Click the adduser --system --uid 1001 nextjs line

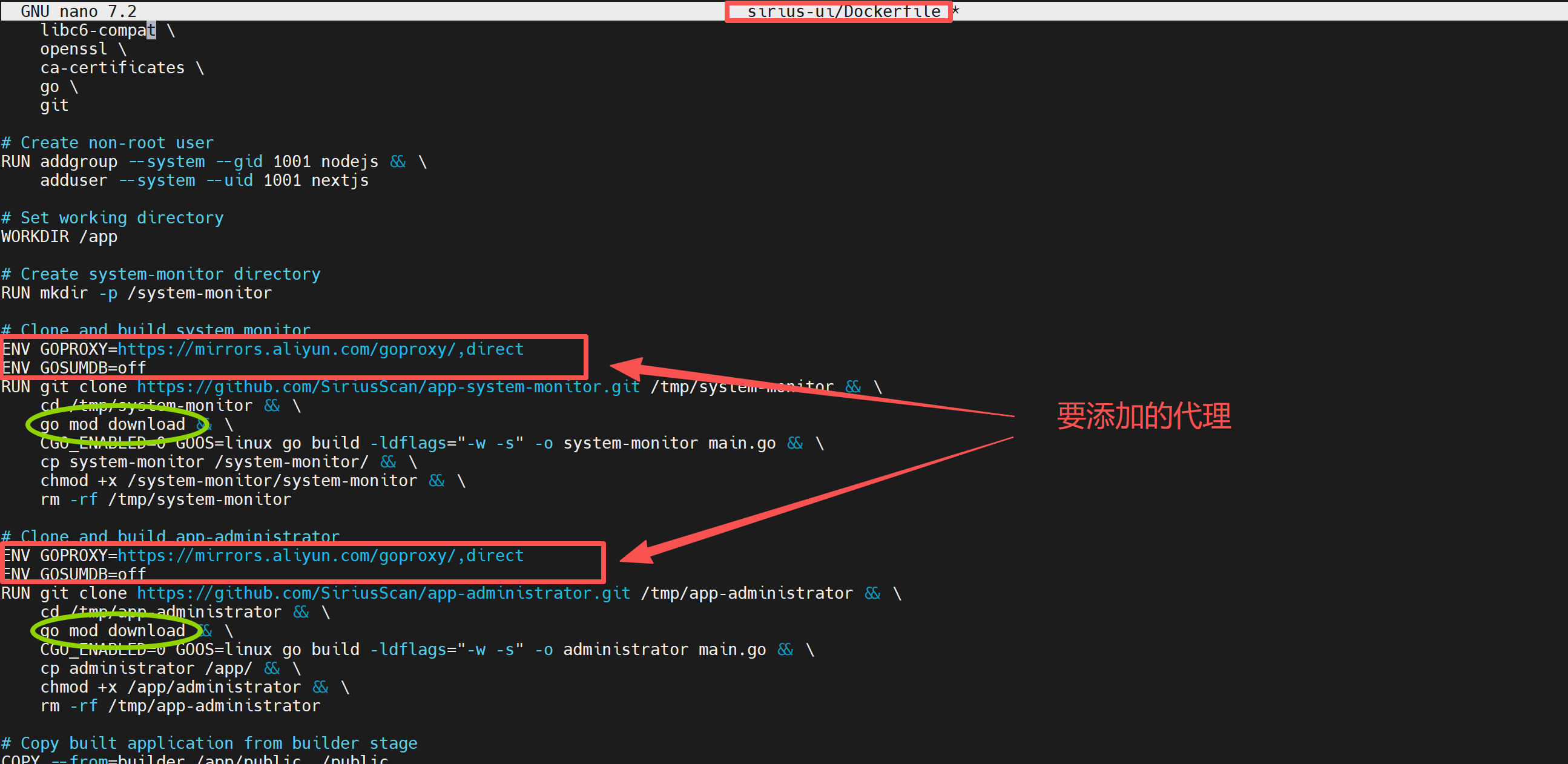204,181
